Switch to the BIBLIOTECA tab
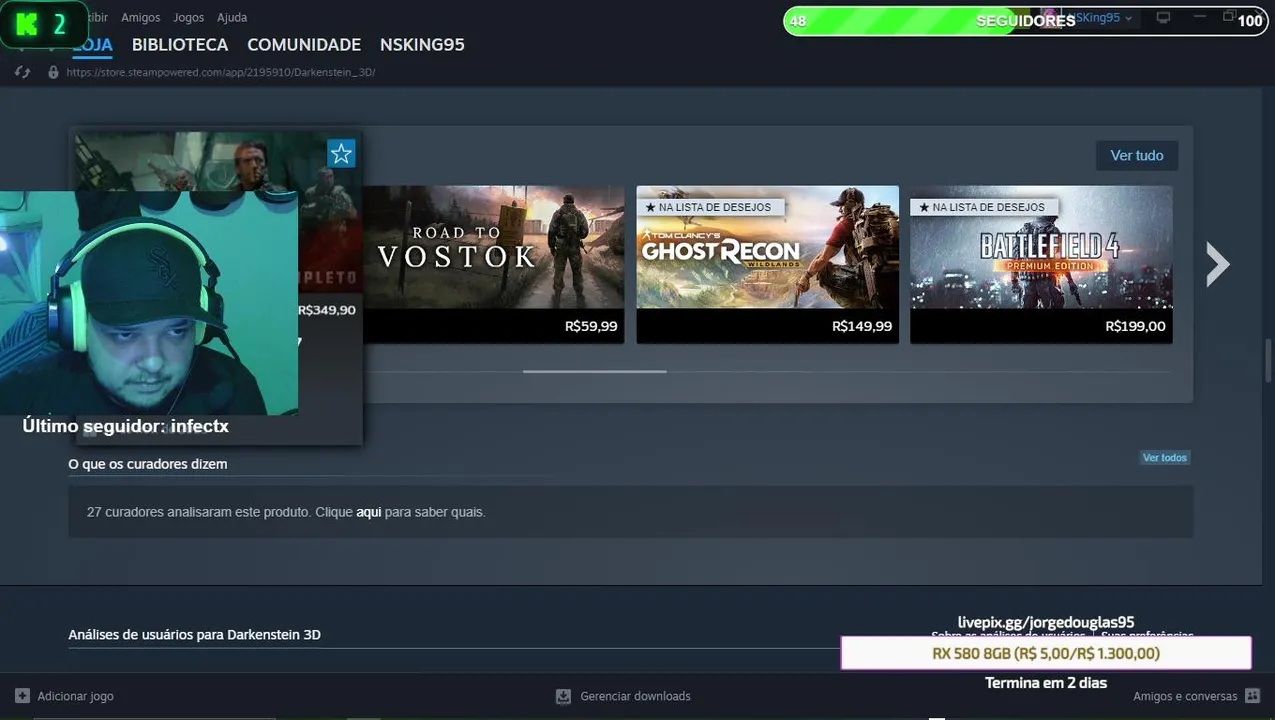The height and width of the screenshot is (720, 1275). [180, 45]
